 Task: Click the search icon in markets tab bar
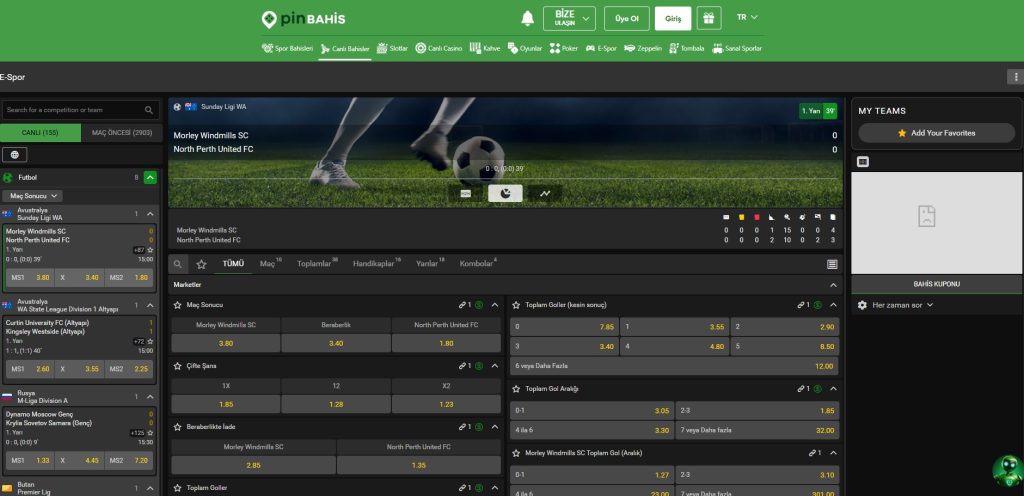(178, 264)
